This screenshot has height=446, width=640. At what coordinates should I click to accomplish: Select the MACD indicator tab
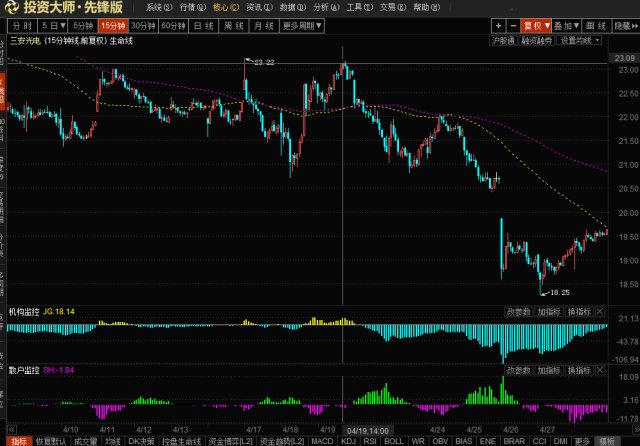[x=322, y=440]
